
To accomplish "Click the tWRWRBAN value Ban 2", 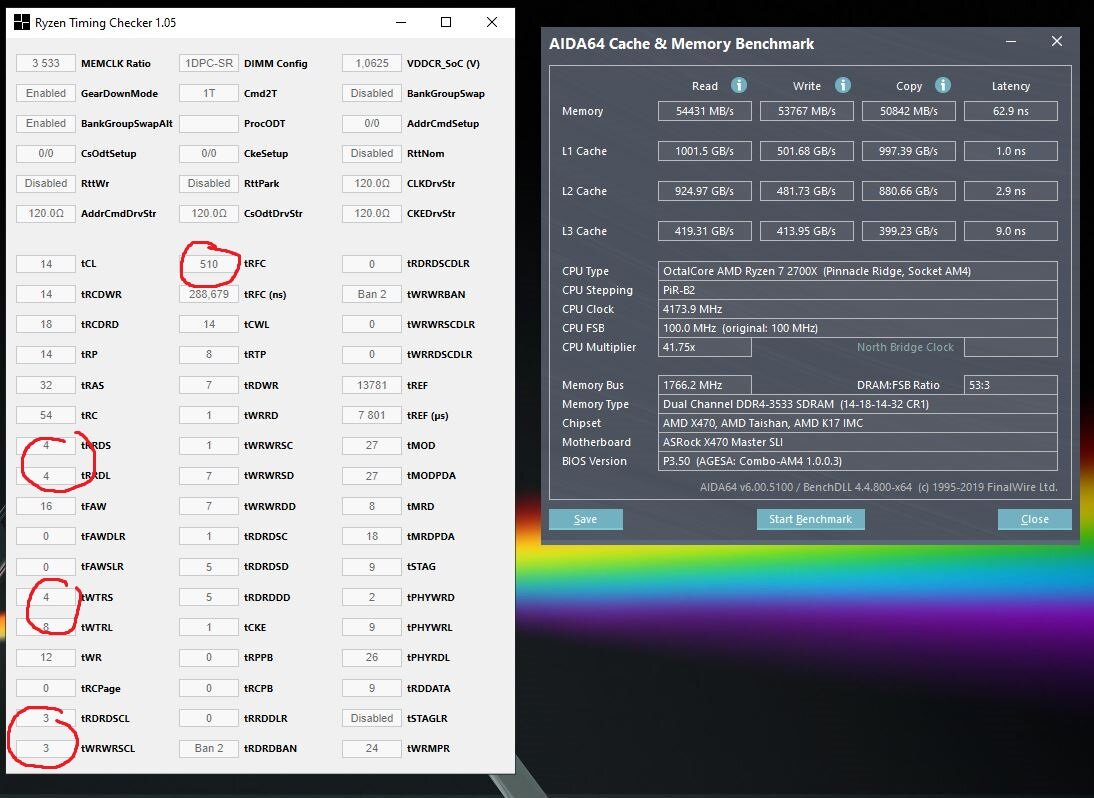I will (x=372, y=294).
